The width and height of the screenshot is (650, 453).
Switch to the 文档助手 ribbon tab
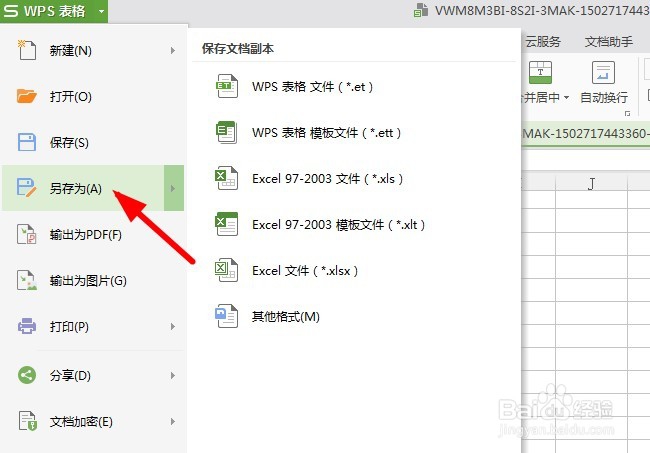click(609, 41)
